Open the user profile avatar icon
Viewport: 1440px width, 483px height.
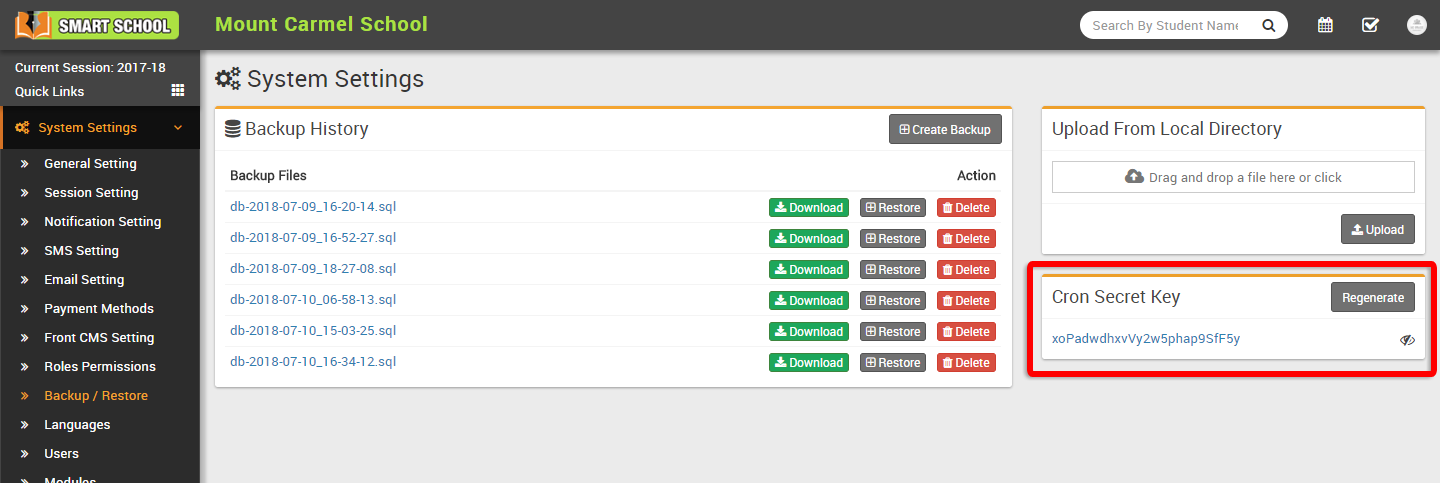(x=1416, y=25)
